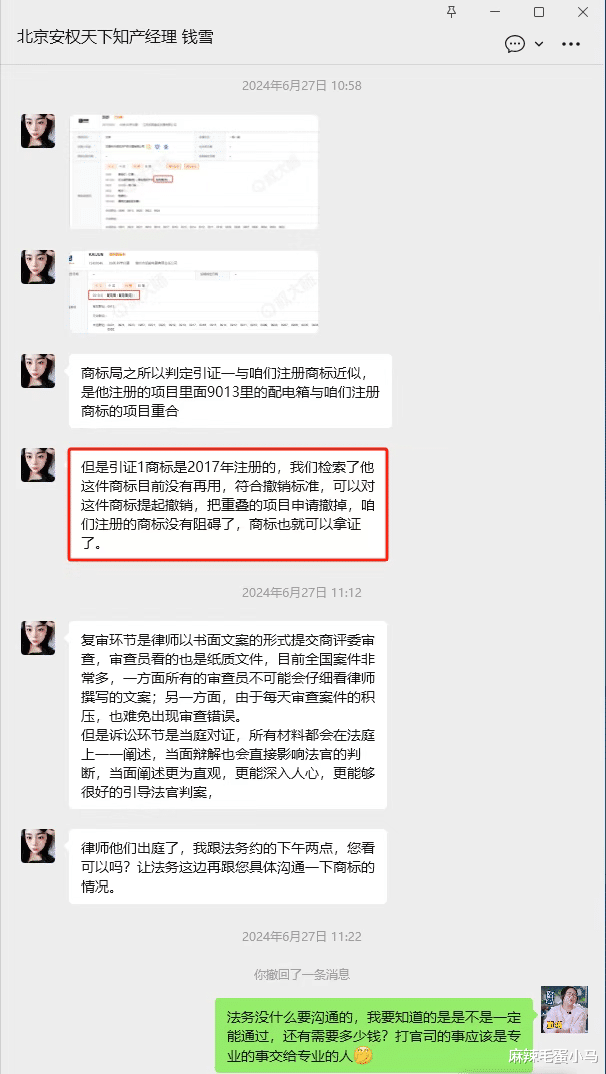Open the first trademark screenshot image
The width and height of the screenshot is (606, 1074).
[x=194, y=172]
